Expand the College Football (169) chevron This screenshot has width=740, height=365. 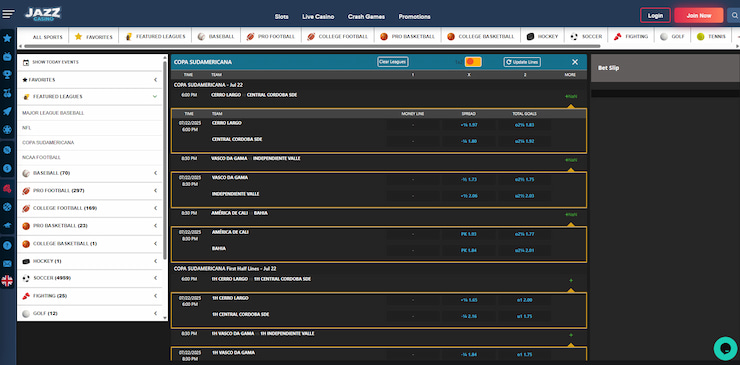pyautogui.click(x=155, y=208)
